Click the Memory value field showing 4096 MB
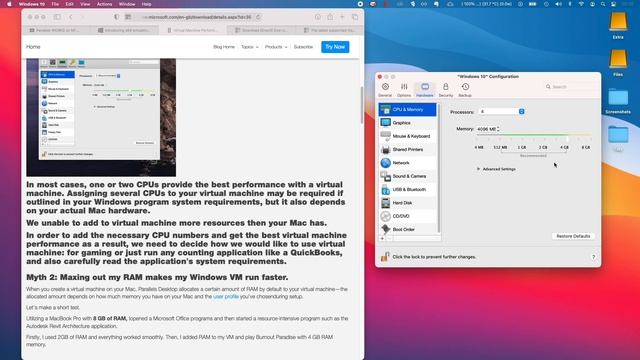The width and height of the screenshot is (640, 360). pyautogui.click(x=486, y=129)
